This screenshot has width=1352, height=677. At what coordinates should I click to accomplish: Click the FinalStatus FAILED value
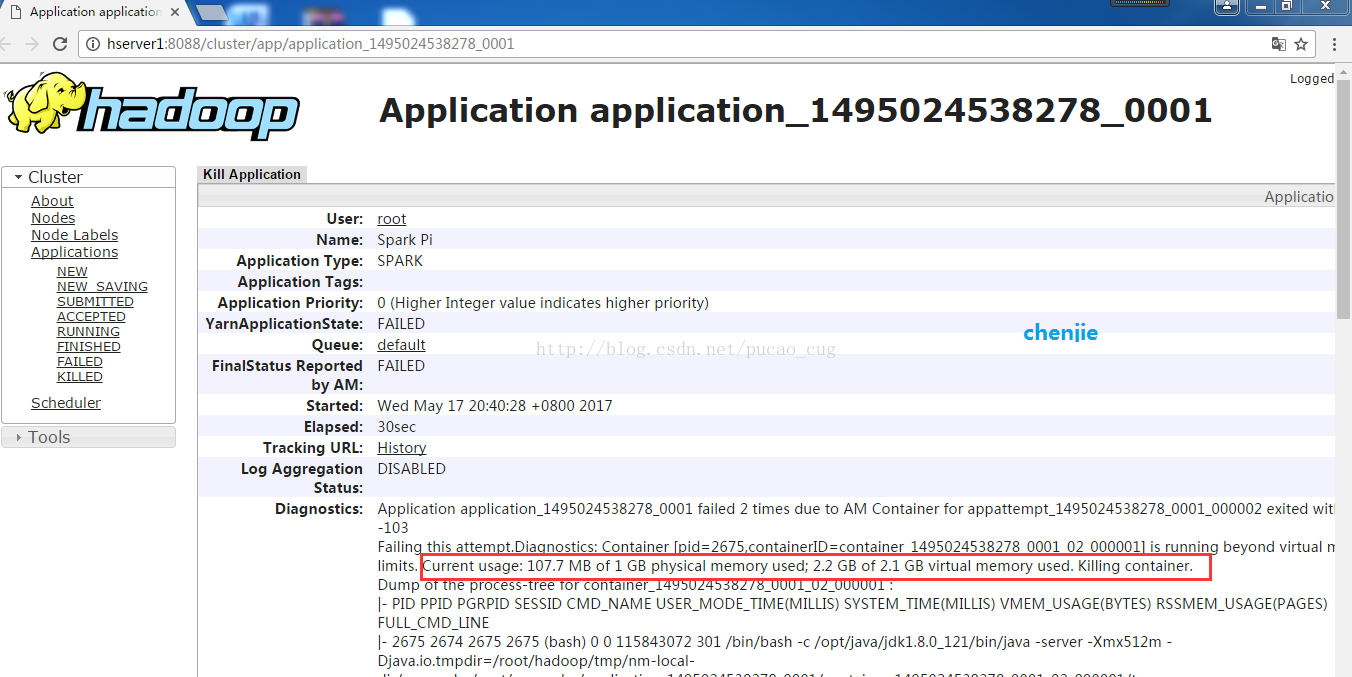click(x=401, y=366)
